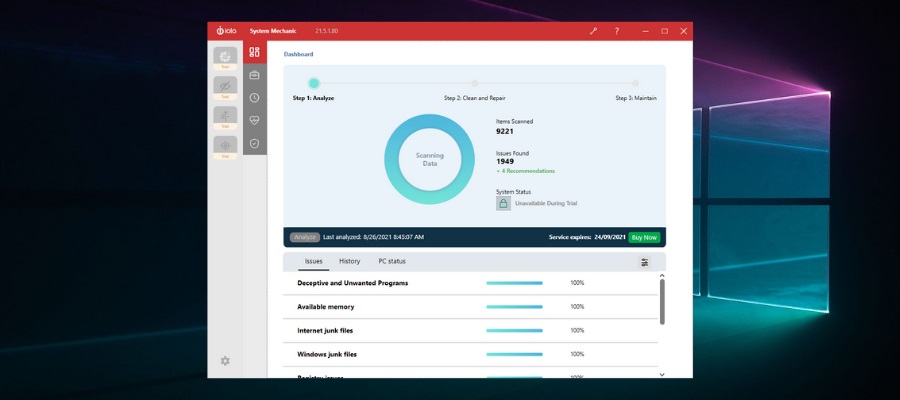Click the Step 2 Clean and Repair marker

(x=475, y=83)
